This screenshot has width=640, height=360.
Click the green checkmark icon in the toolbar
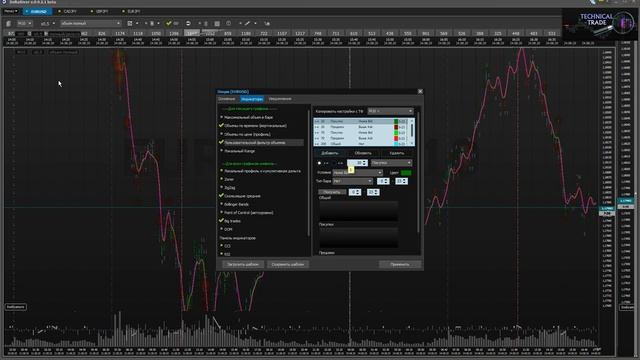[169, 24]
